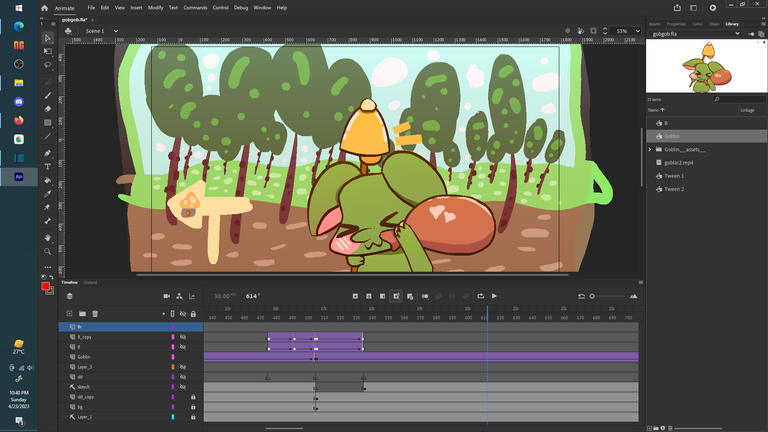Click the Onion Skin icon
Image resolution: width=768 pixels, height=432 pixels.
coord(425,296)
